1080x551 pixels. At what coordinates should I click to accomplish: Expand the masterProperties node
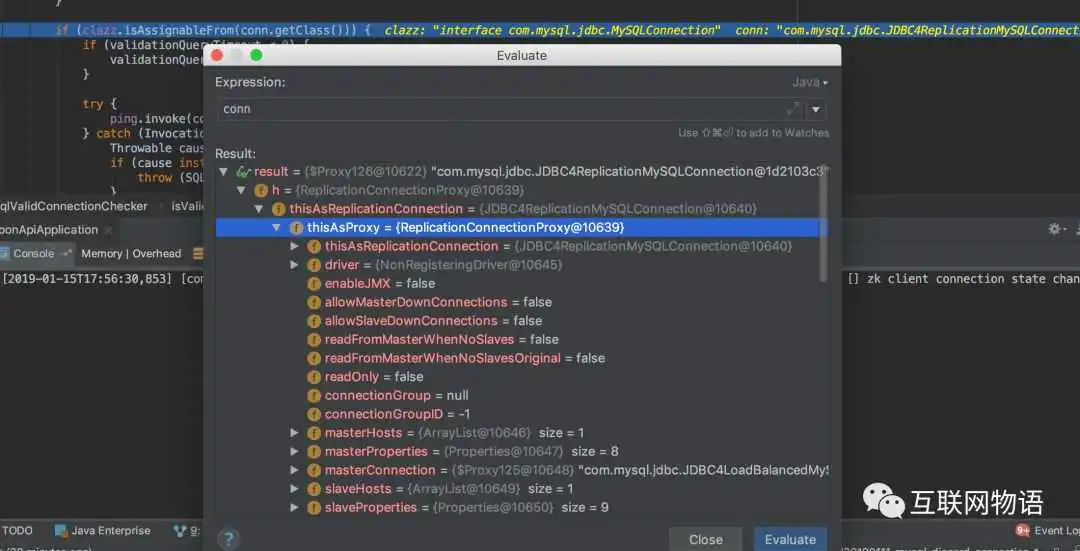click(294, 451)
